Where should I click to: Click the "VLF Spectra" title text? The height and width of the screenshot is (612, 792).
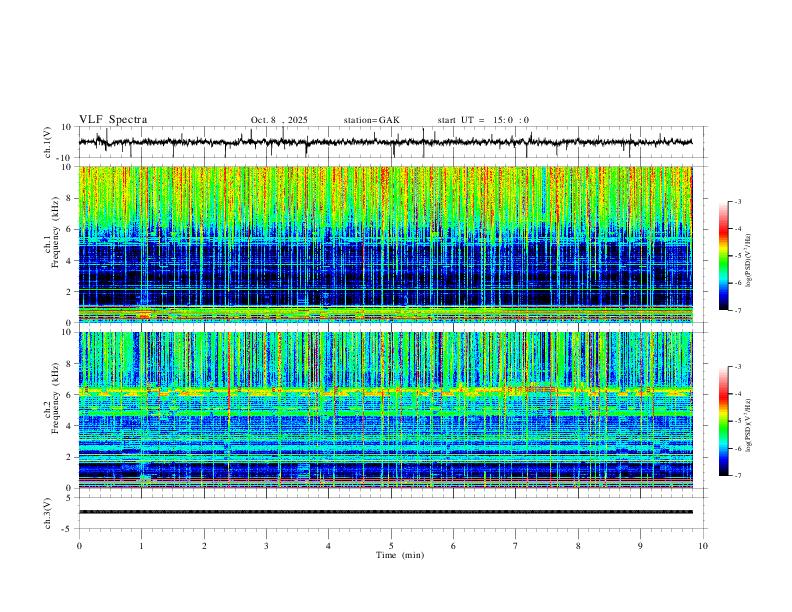point(113,119)
